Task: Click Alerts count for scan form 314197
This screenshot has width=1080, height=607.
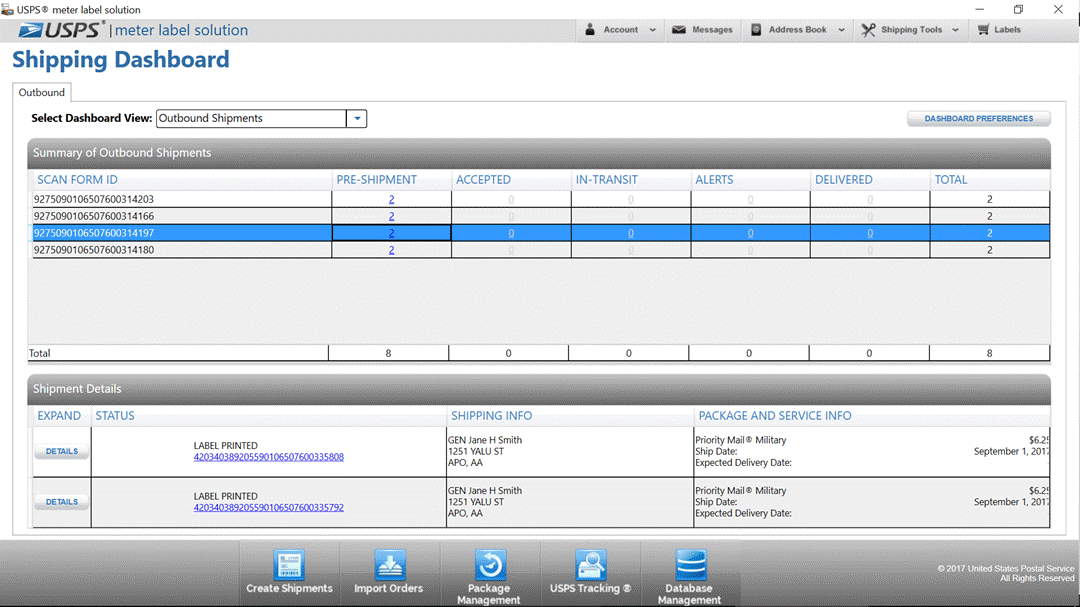Action: click(750, 233)
